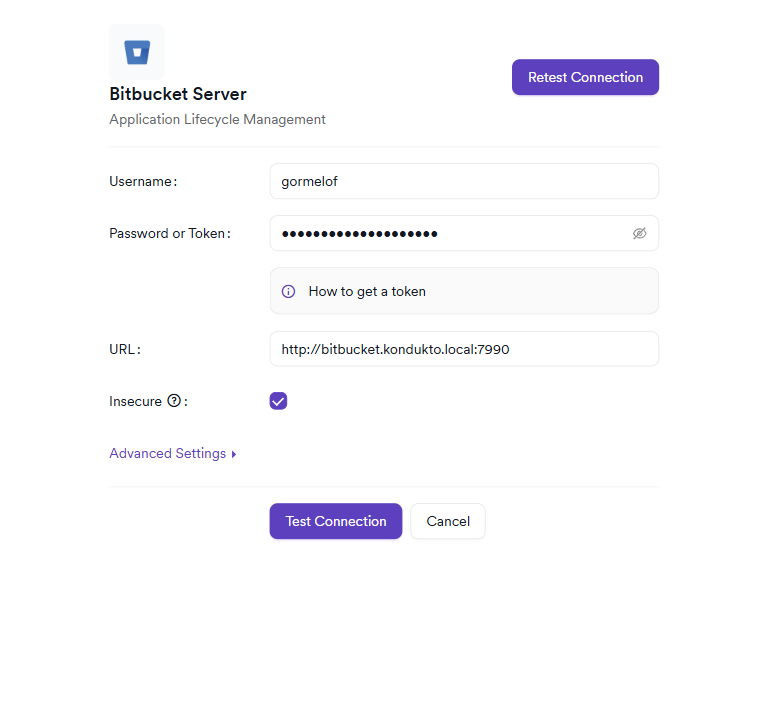
Task: Click the Username label
Action: pyautogui.click(x=141, y=181)
